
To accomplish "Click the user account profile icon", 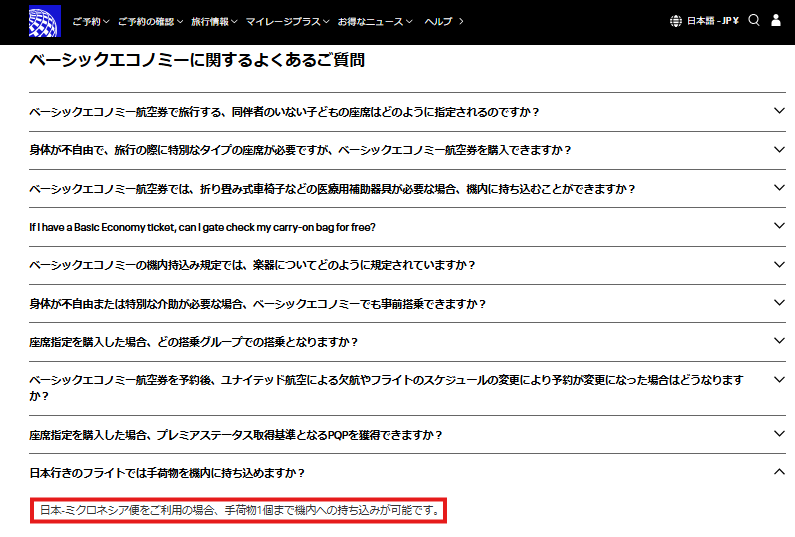I will [x=776, y=21].
